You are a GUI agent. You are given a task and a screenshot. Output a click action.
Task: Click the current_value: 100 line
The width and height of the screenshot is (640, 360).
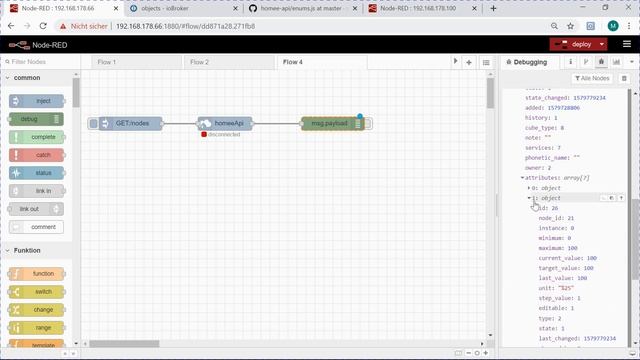tap(567, 258)
